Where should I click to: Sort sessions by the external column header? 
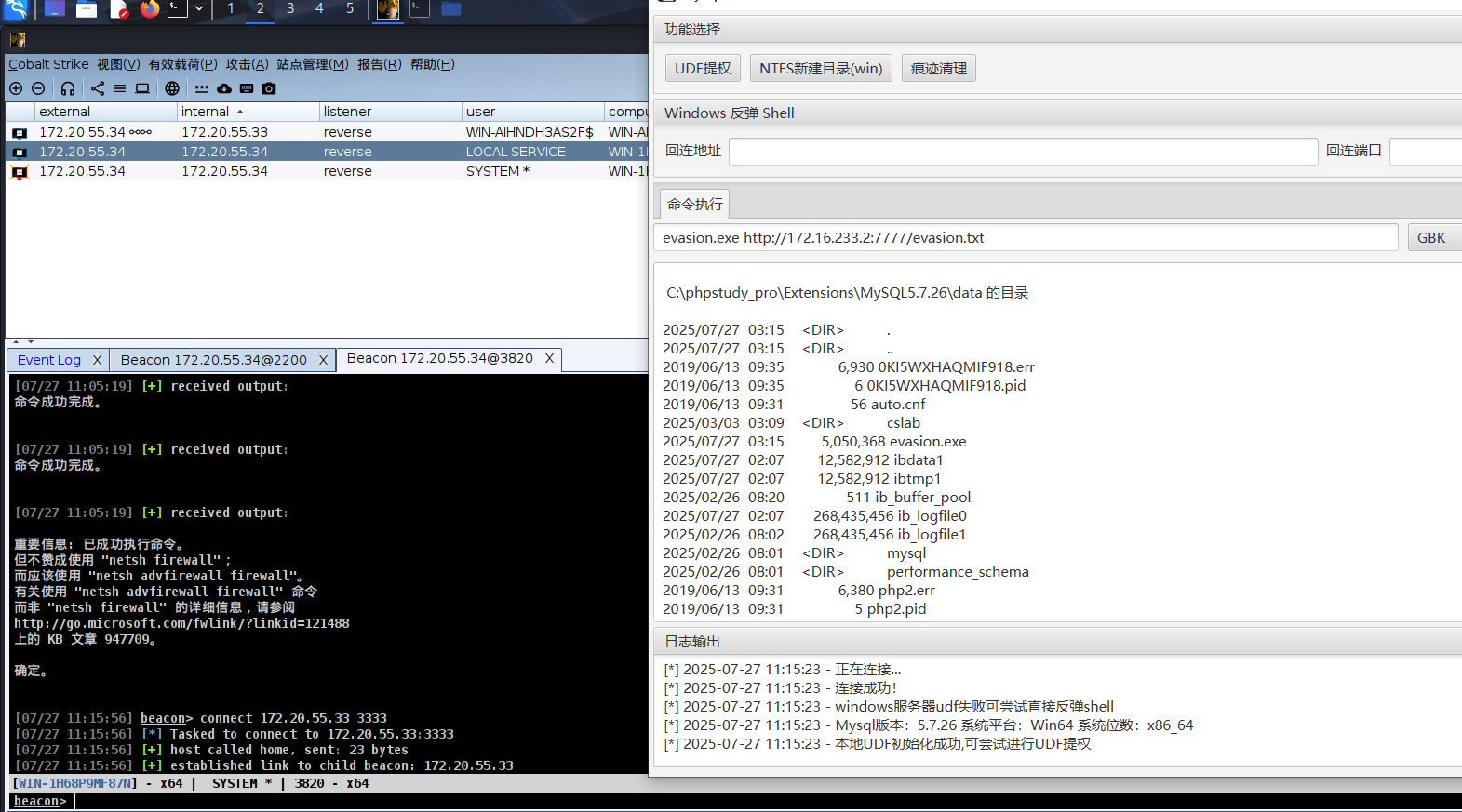click(x=105, y=112)
